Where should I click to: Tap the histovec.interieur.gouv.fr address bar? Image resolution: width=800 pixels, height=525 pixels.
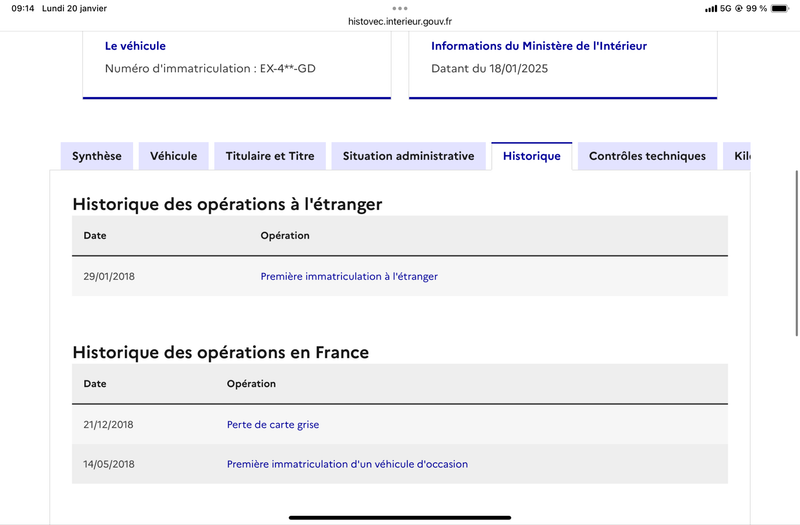[400, 21]
